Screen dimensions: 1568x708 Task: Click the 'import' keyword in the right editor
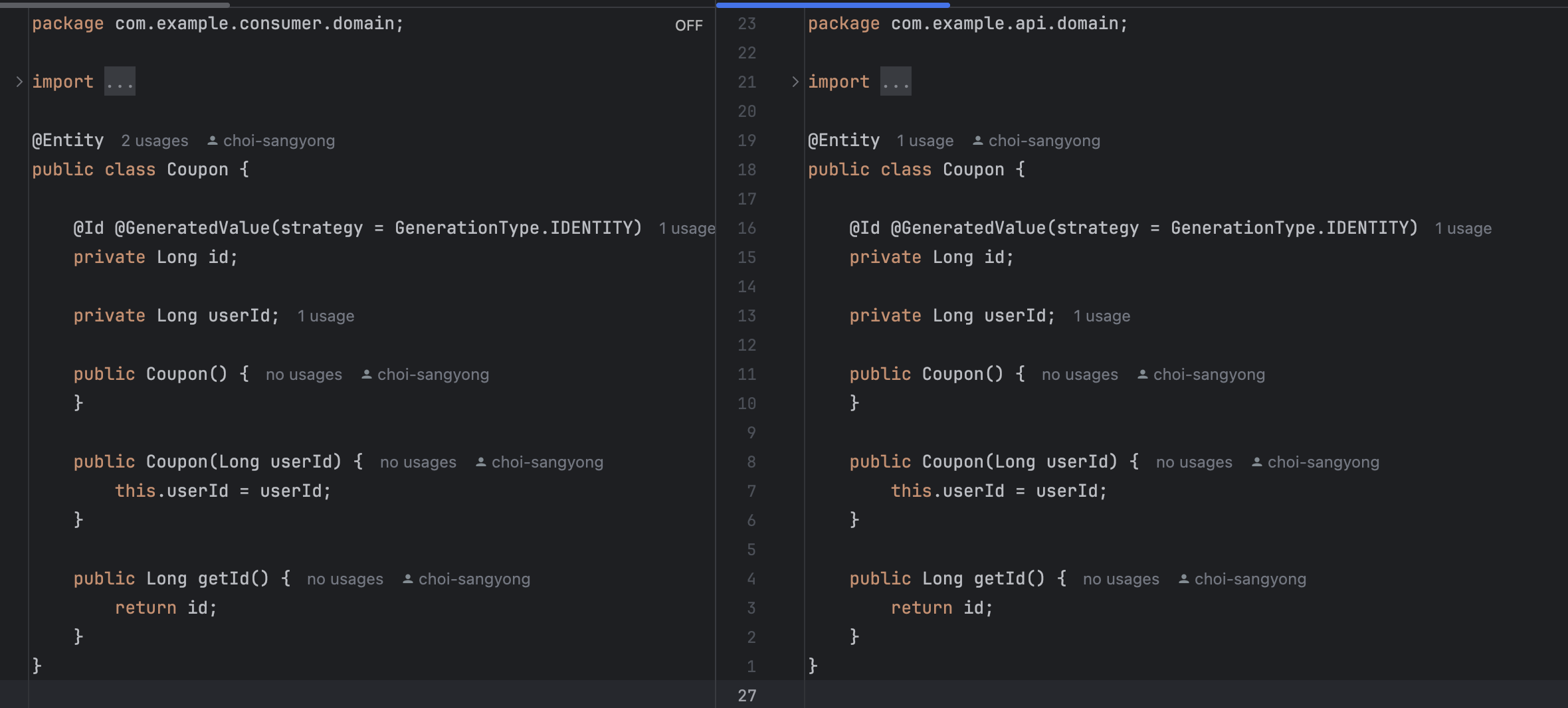coord(838,82)
